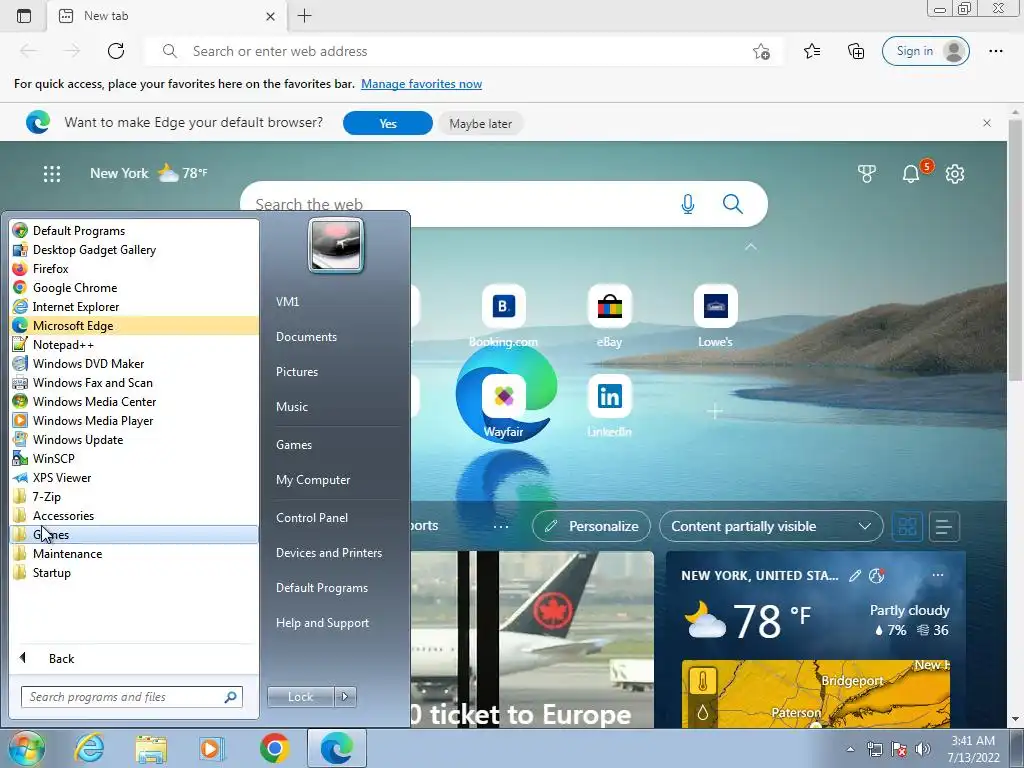The image size is (1024, 768).
Task: Click the volume icon in system tray
Action: (x=923, y=748)
